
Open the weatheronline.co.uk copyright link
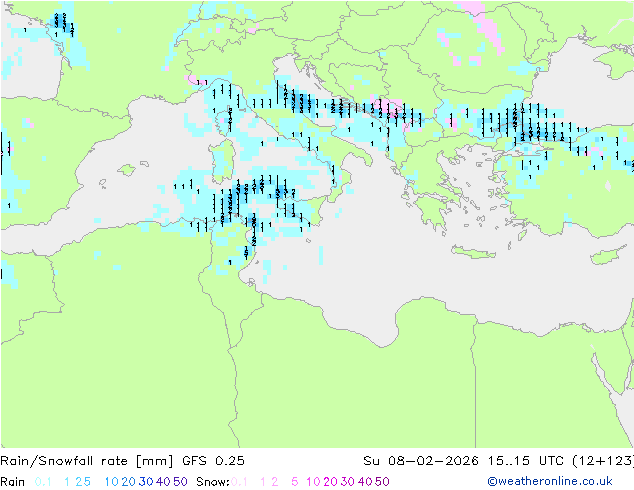pos(550,481)
